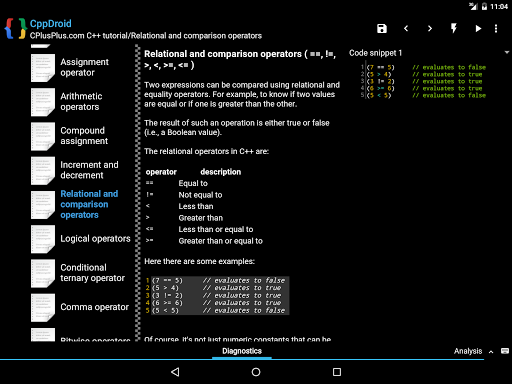Expand the Analysis panel chevron
Screen dimensions: 512x384
tap(491, 352)
